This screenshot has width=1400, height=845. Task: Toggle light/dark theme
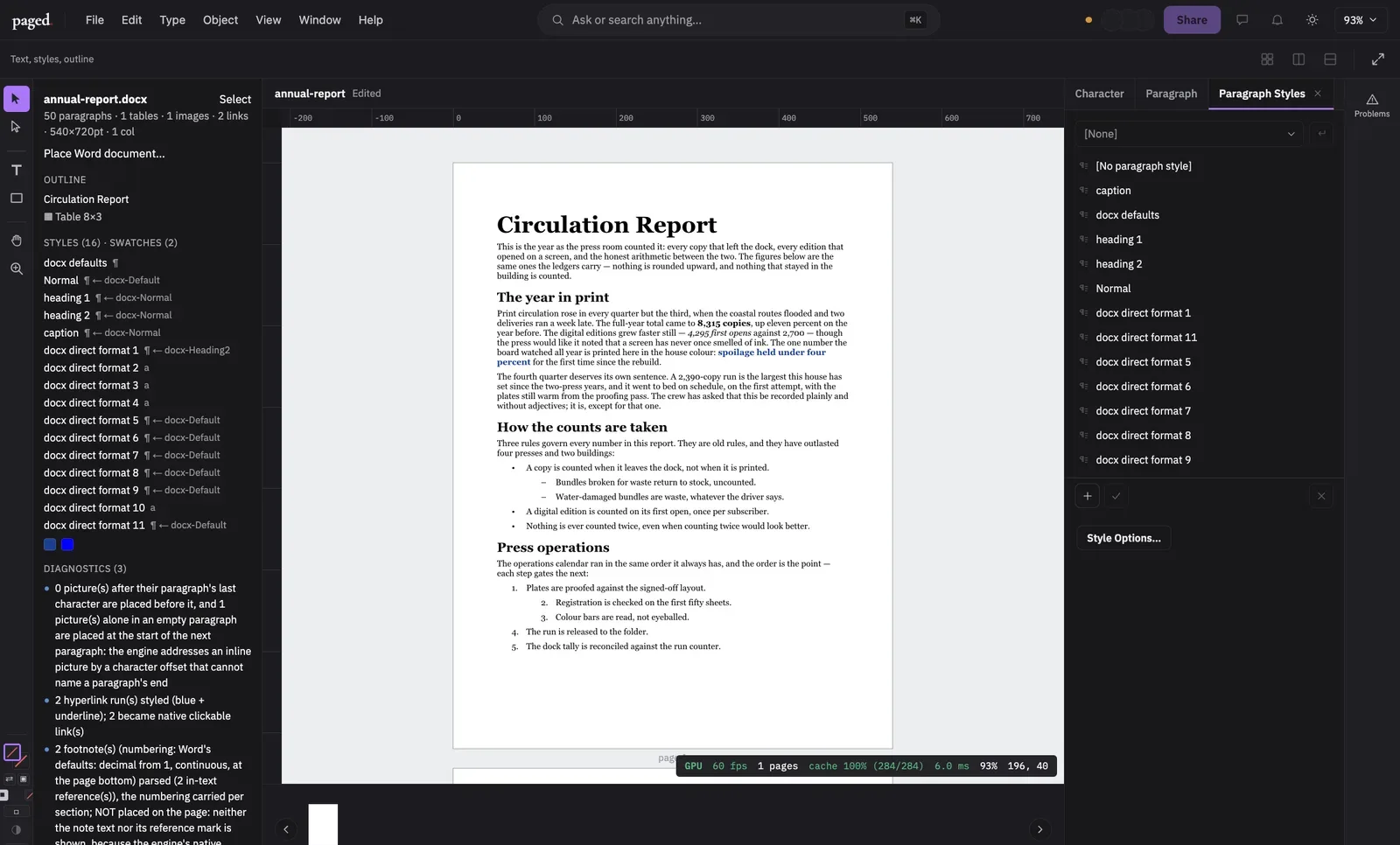click(x=1312, y=20)
